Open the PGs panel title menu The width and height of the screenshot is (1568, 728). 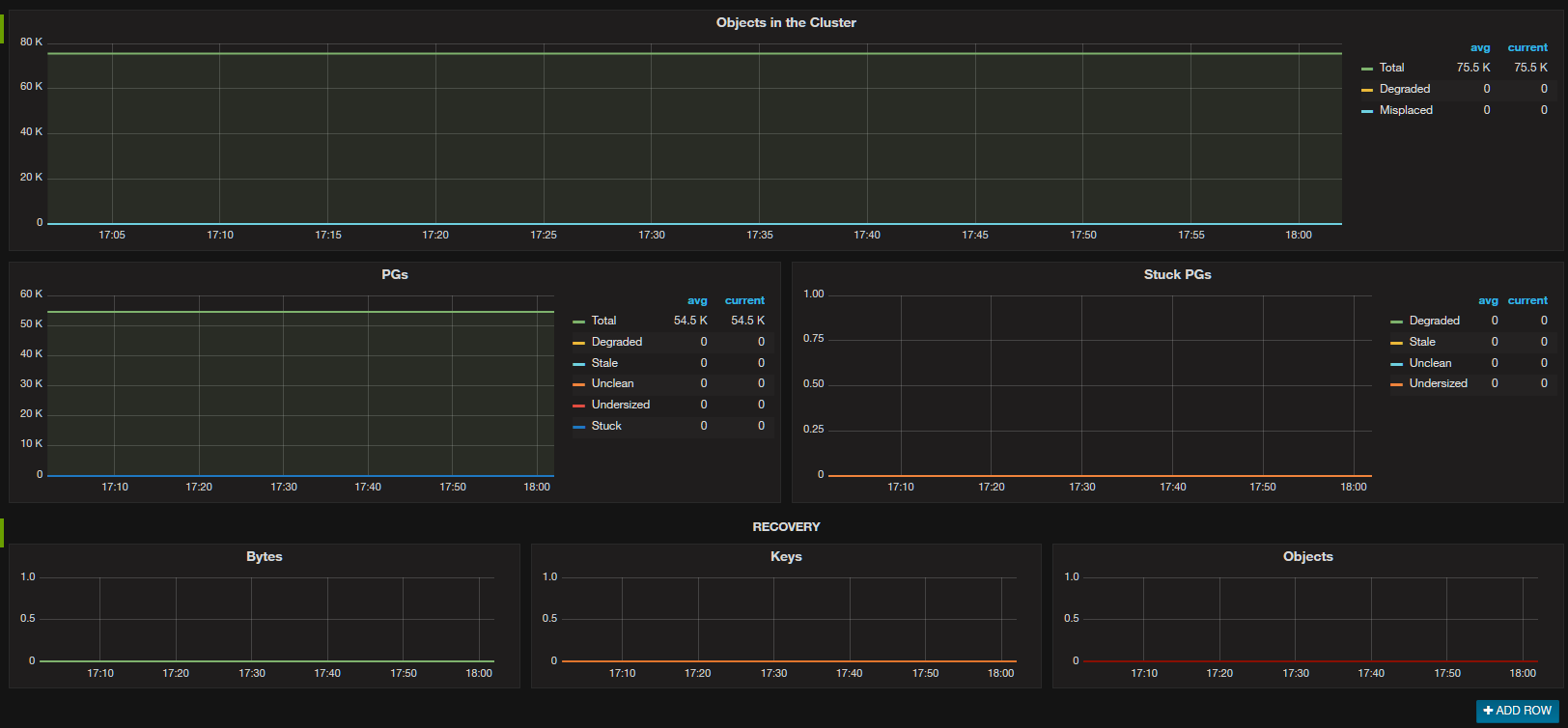point(395,274)
